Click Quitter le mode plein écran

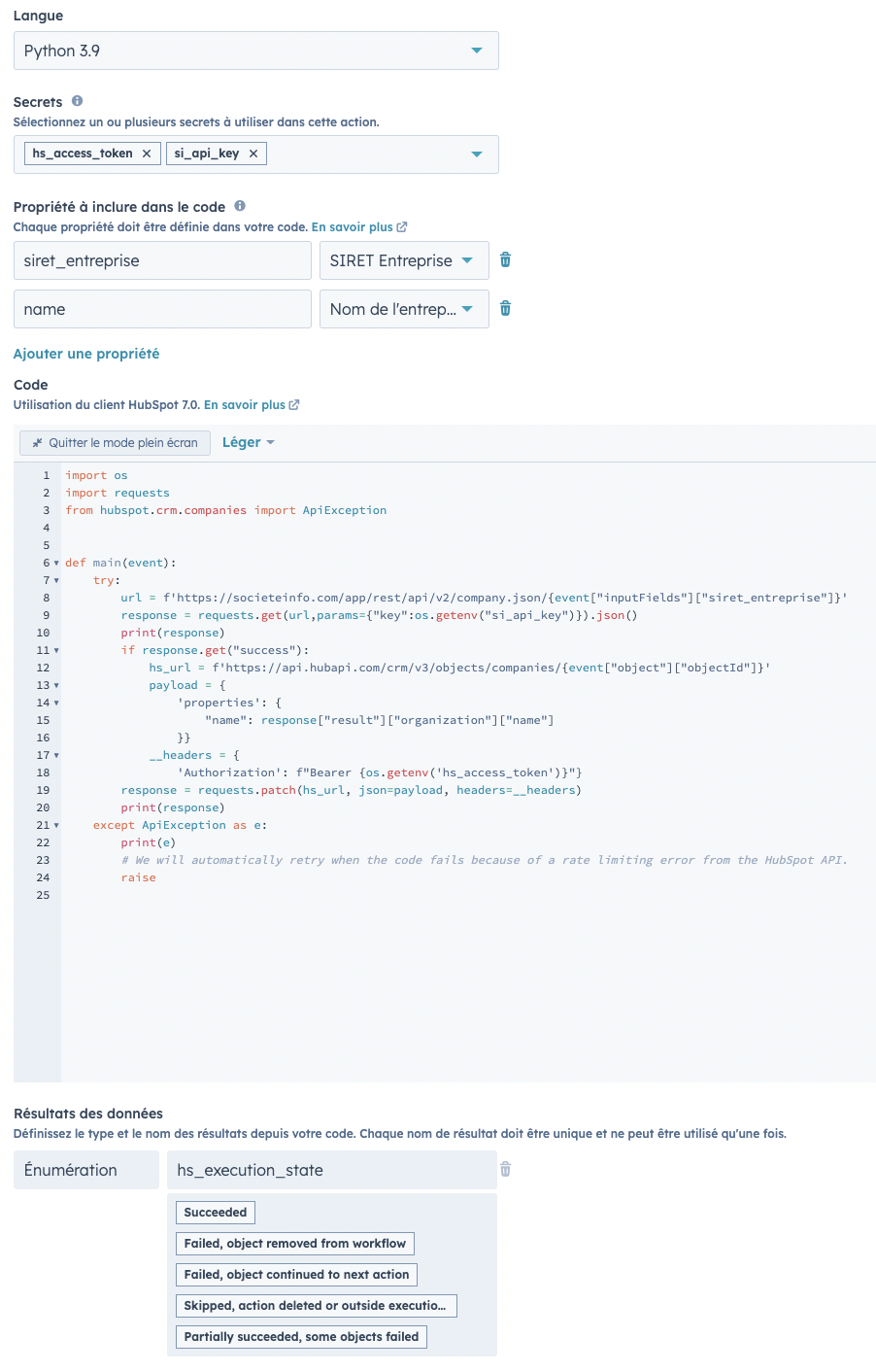(115, 442)
